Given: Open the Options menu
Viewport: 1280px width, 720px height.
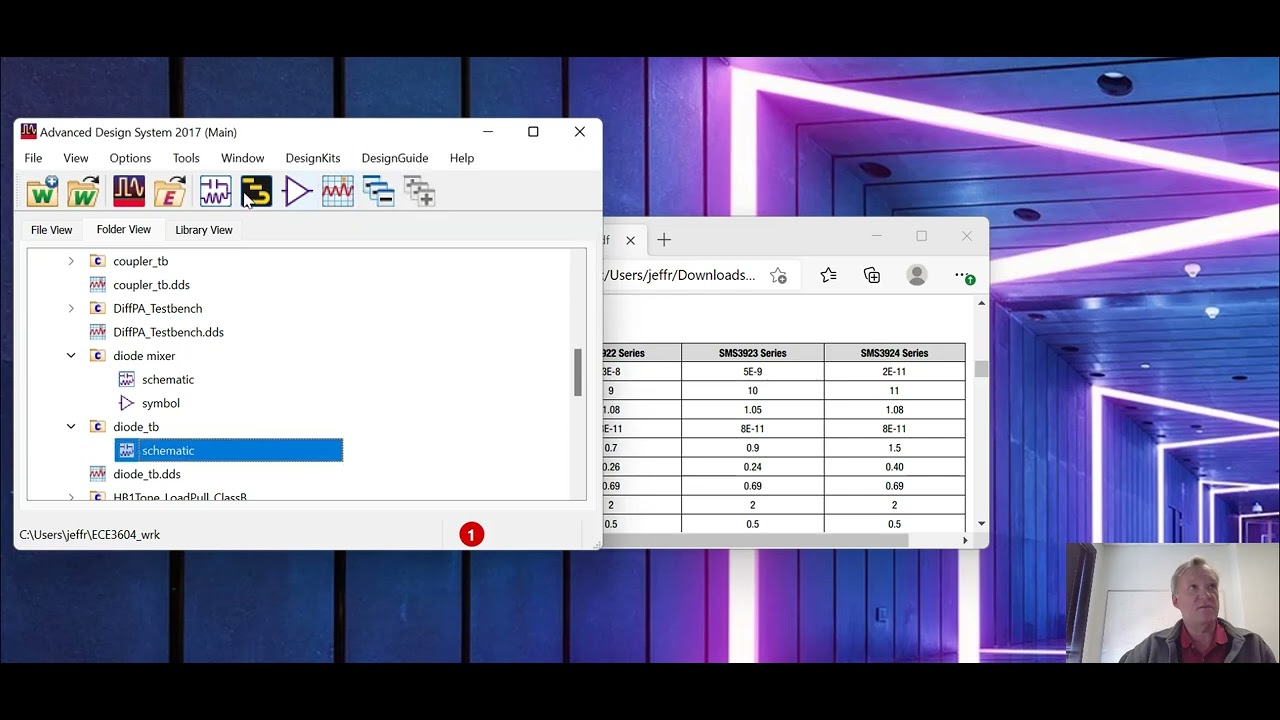Looking at the screenshot, I should 130,158.
